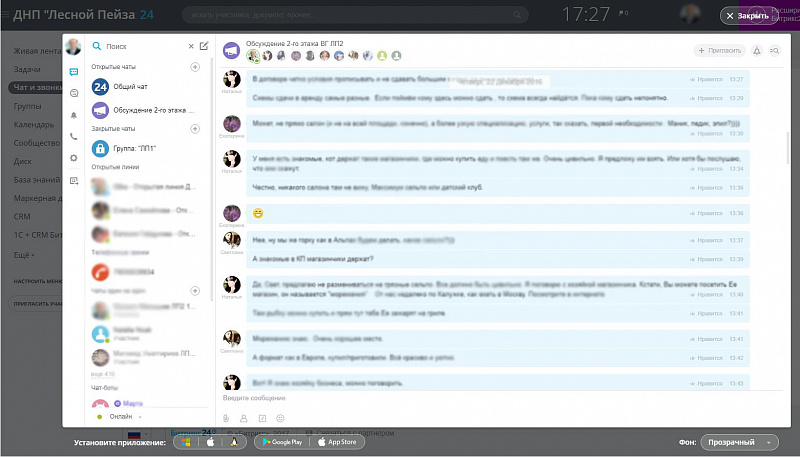
Task: Open Группы in the background menu
Action: [x=28, y=106]
